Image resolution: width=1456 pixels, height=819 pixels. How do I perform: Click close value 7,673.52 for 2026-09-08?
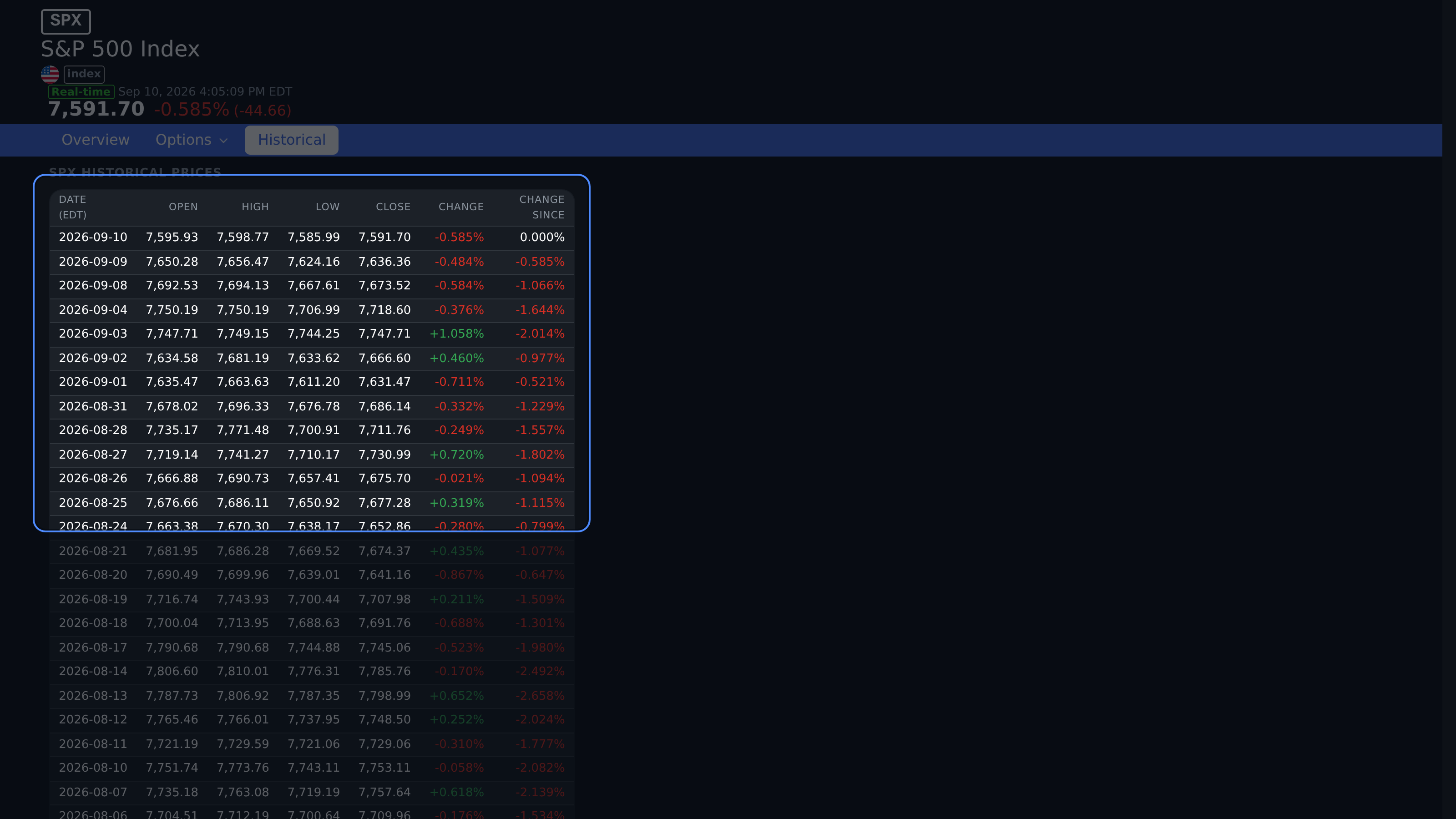tap(384, 285)
